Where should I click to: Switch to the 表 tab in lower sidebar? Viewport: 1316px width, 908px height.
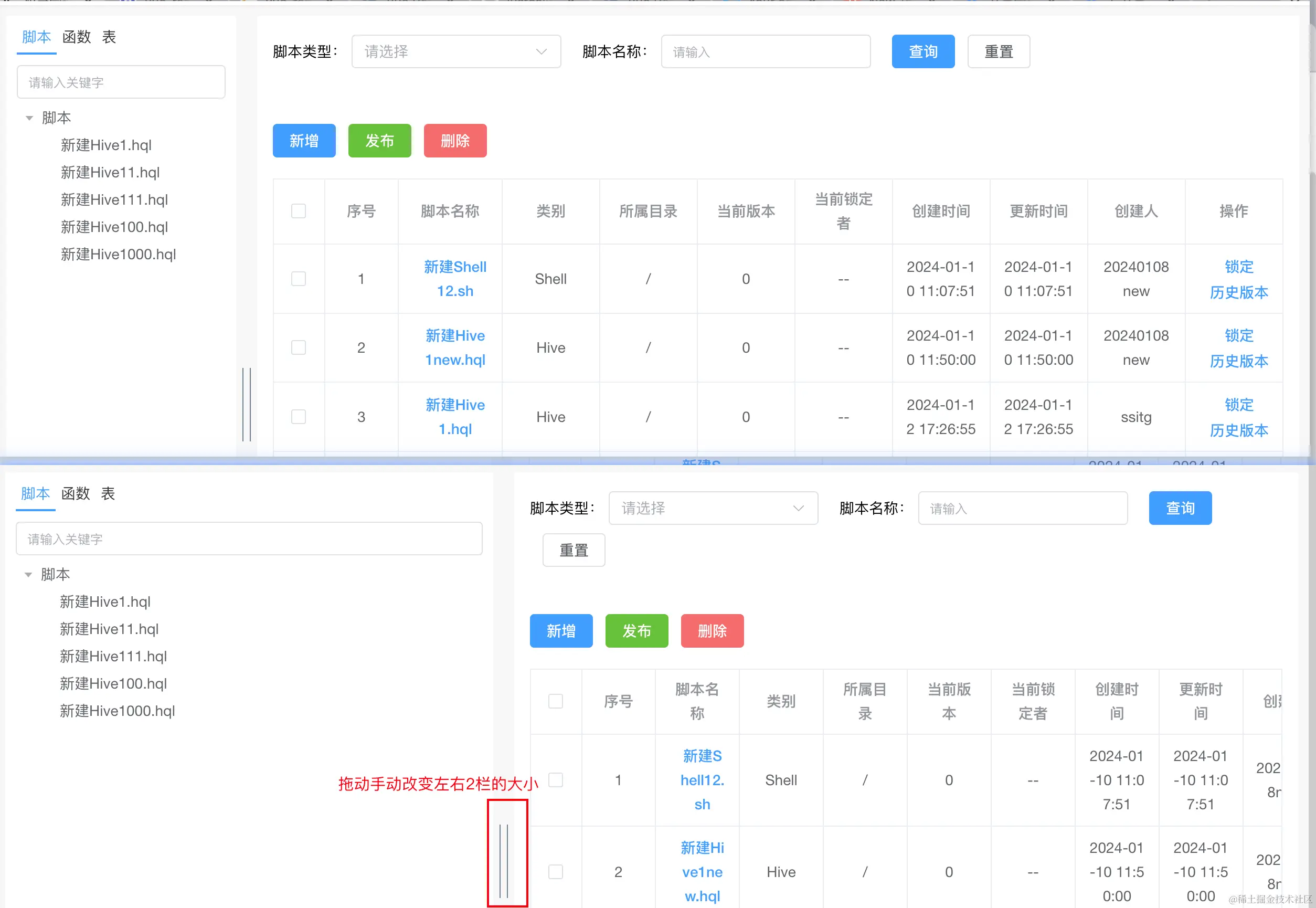click(108, 493)
